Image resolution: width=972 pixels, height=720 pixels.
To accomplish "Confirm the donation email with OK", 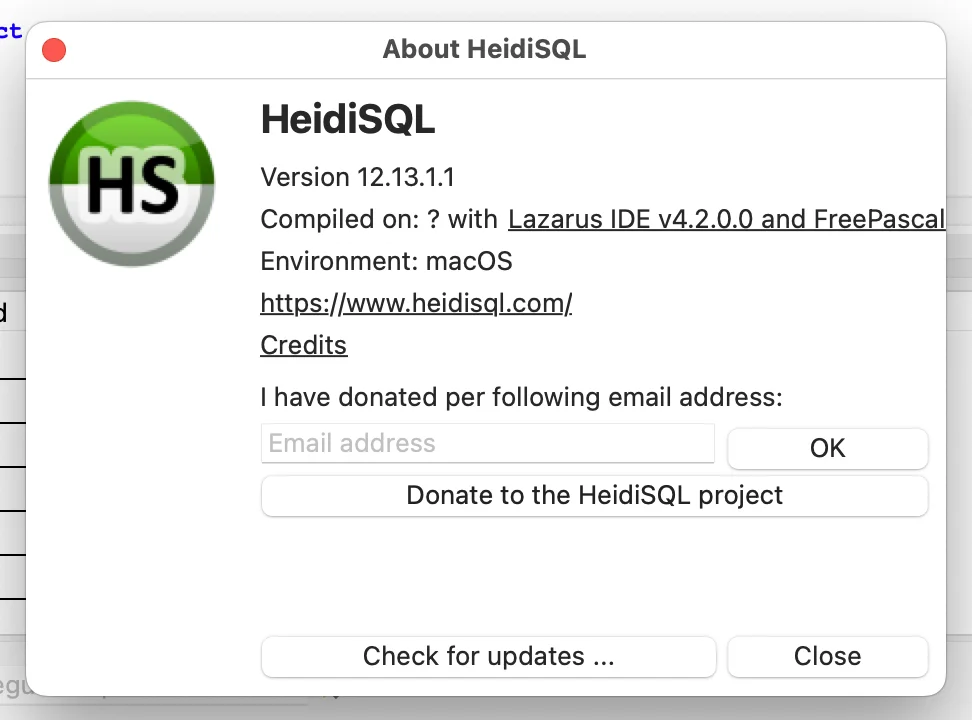I will tap(828, 448).
